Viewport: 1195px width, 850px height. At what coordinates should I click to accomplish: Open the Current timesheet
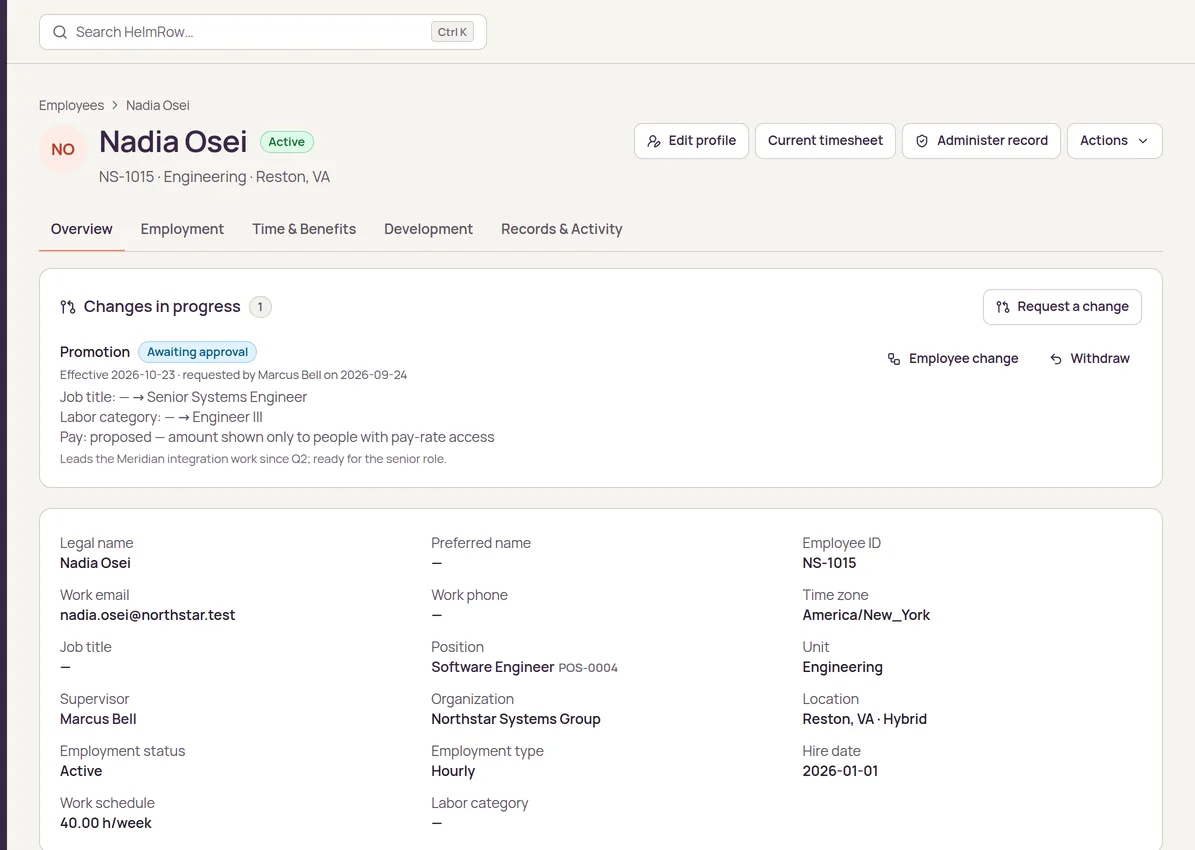(825, 141)
